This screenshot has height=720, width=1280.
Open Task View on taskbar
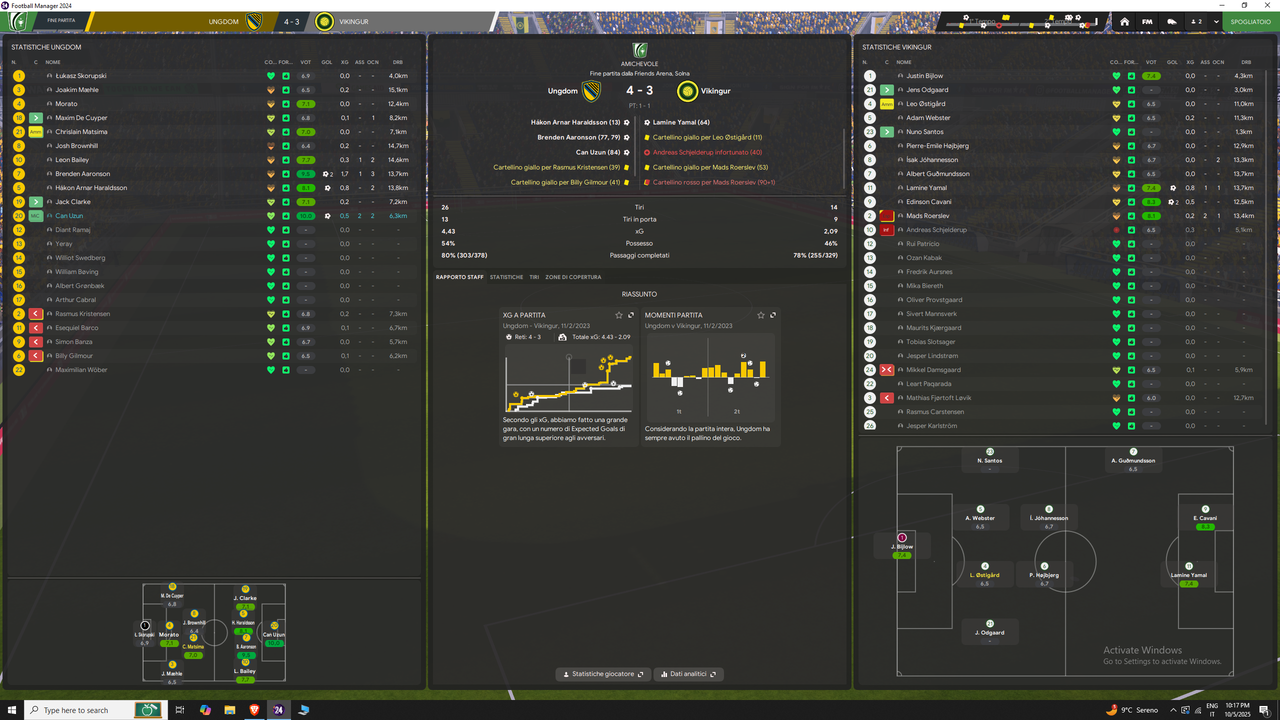(x=181, y=710)
